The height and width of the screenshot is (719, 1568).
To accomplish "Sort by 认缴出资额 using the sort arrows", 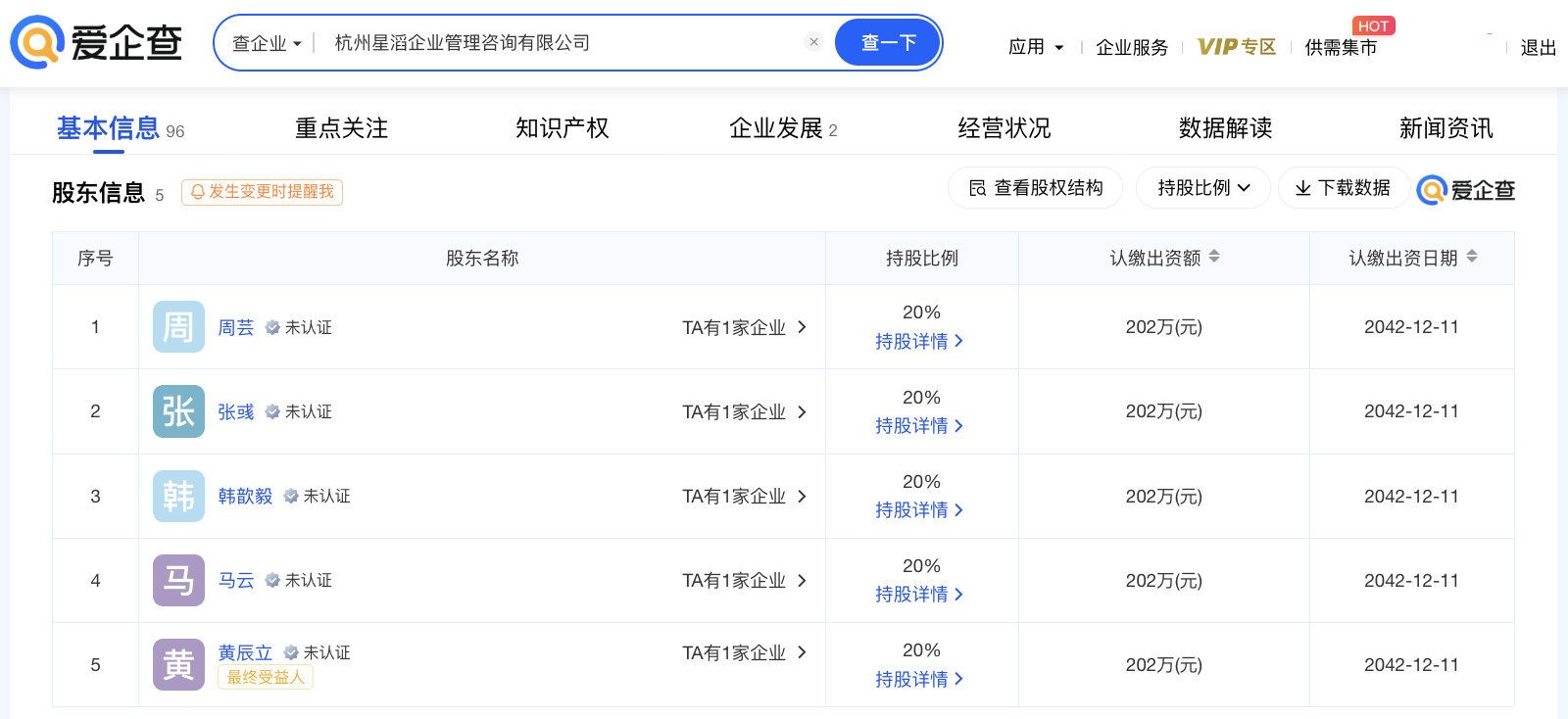I will tap(1214, 257).
